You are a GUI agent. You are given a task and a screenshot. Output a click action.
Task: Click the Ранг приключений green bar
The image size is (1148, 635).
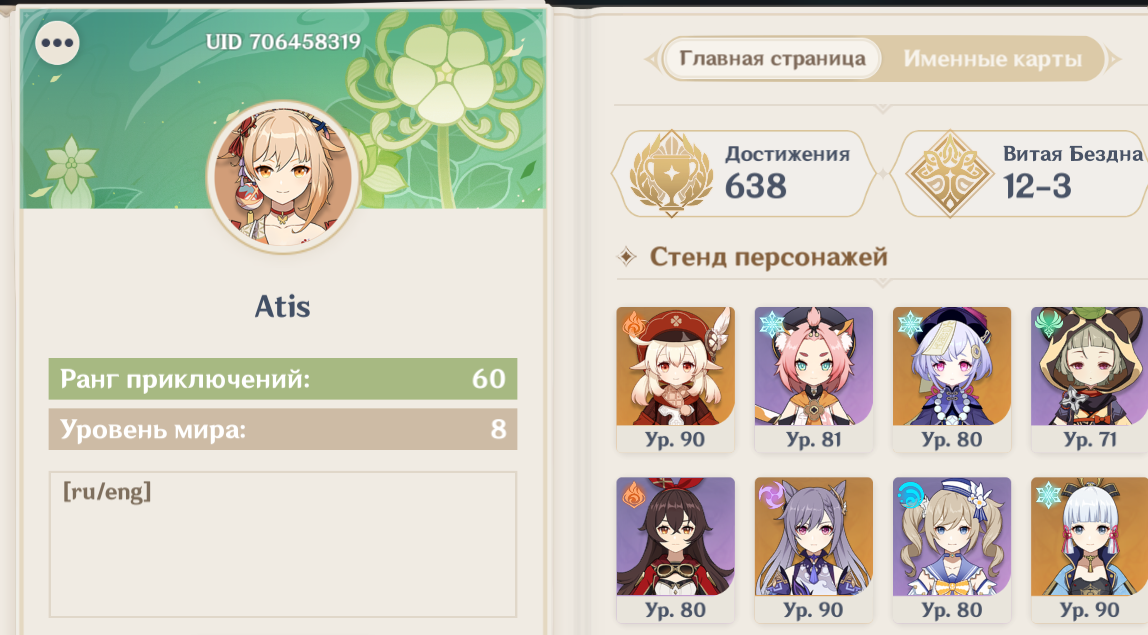click(x=283, y=379)
